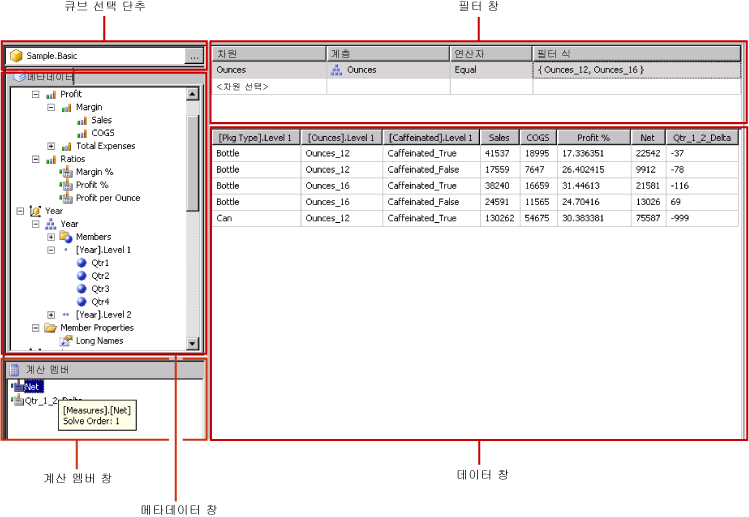Screen dimensions: 749x517
Task: Click the Dimension filter column header (차원)
Action: tap(269, 54)
